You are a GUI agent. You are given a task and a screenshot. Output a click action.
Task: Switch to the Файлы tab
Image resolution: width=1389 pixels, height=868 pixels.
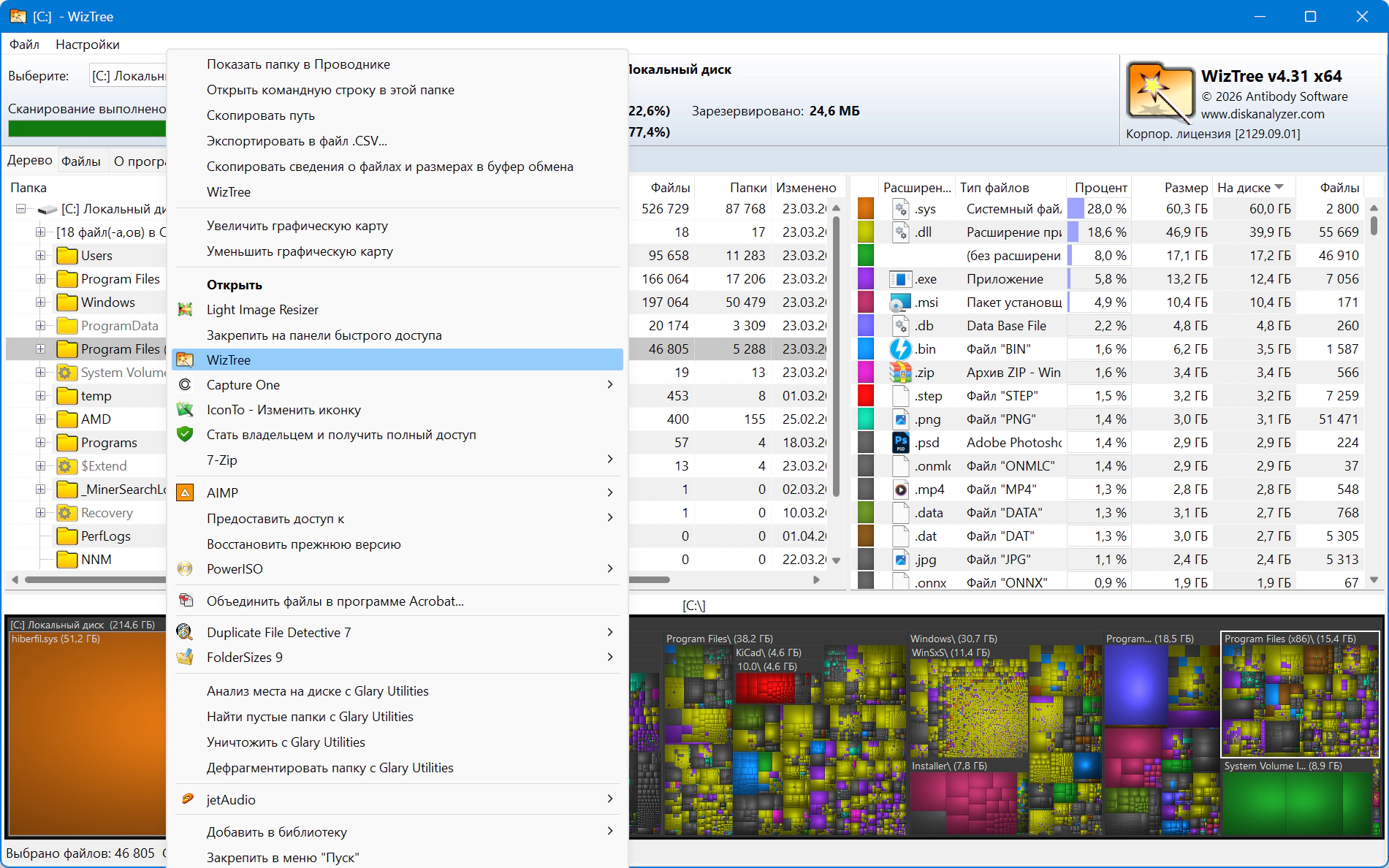80,161
